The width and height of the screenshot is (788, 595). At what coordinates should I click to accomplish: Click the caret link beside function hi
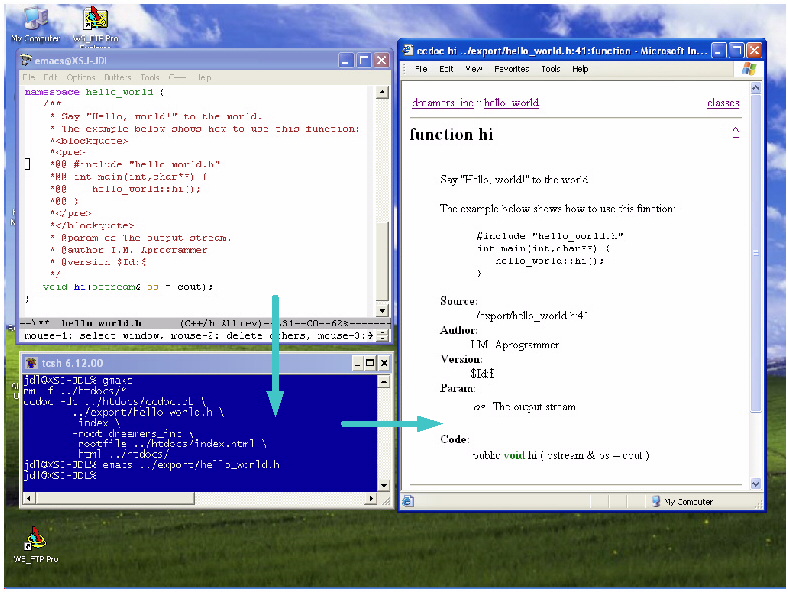(x=736, y=132)
